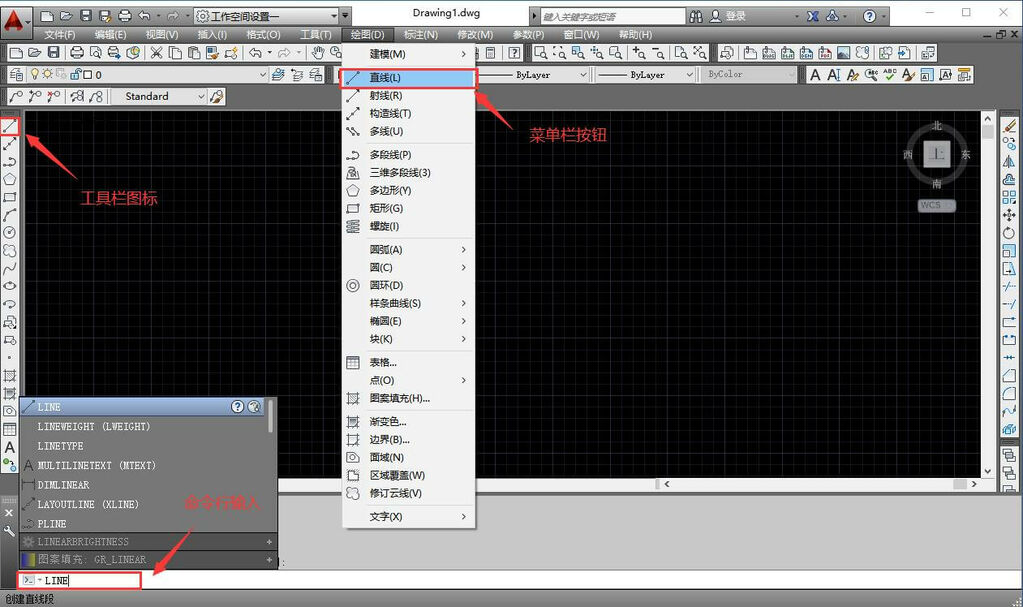Click the Multiline Text 'A' tool in left toolbar
This screenshot has height=607, width=1023.
[10, 447]
